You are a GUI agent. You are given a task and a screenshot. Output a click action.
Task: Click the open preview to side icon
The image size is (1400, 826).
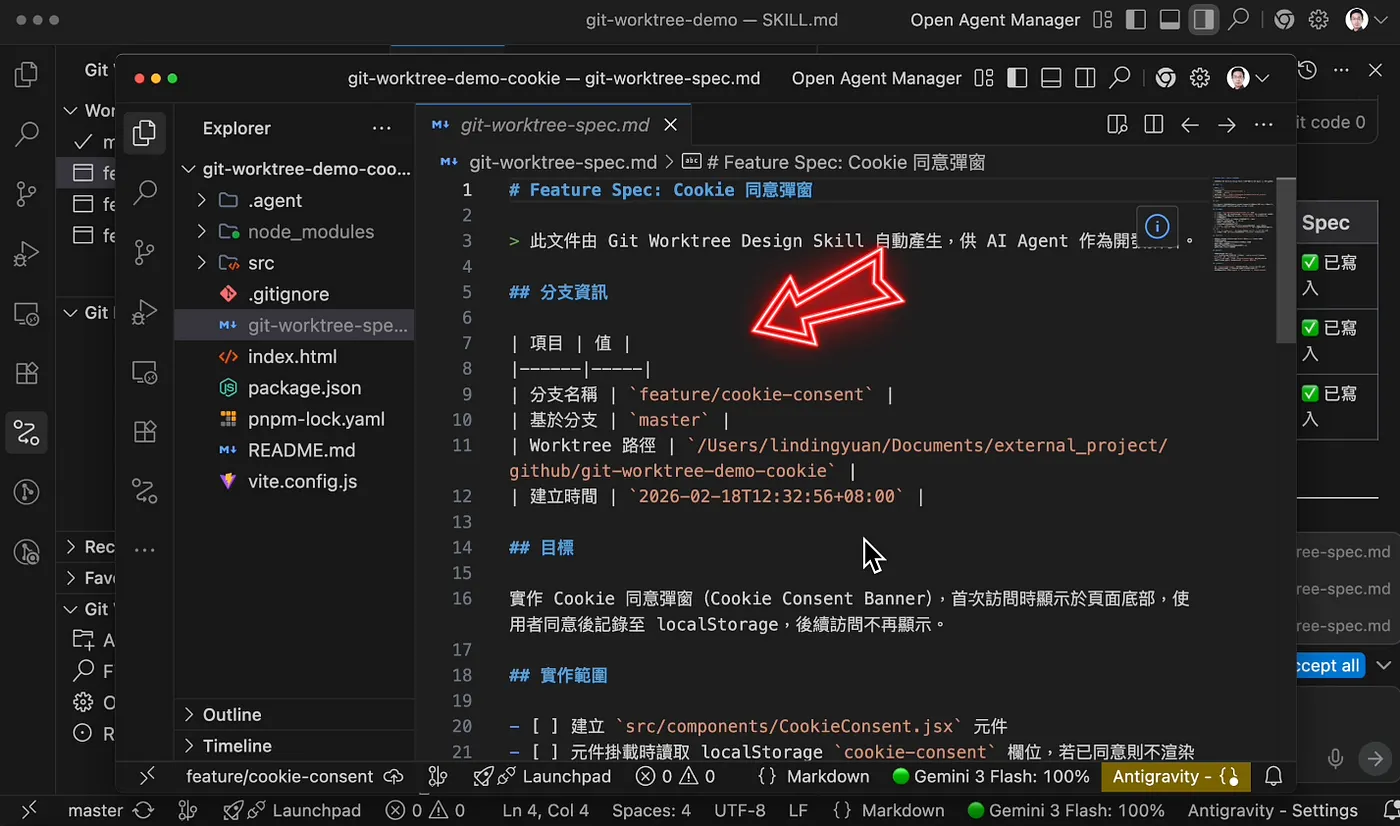coord(1117,125)
